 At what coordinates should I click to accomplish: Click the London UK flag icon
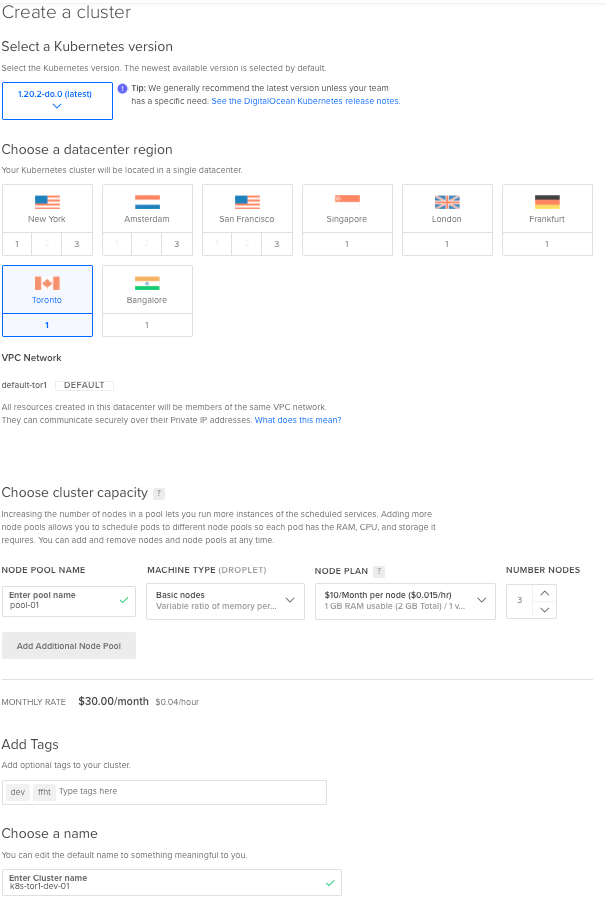pyautogui.click(x=447, y=201)
